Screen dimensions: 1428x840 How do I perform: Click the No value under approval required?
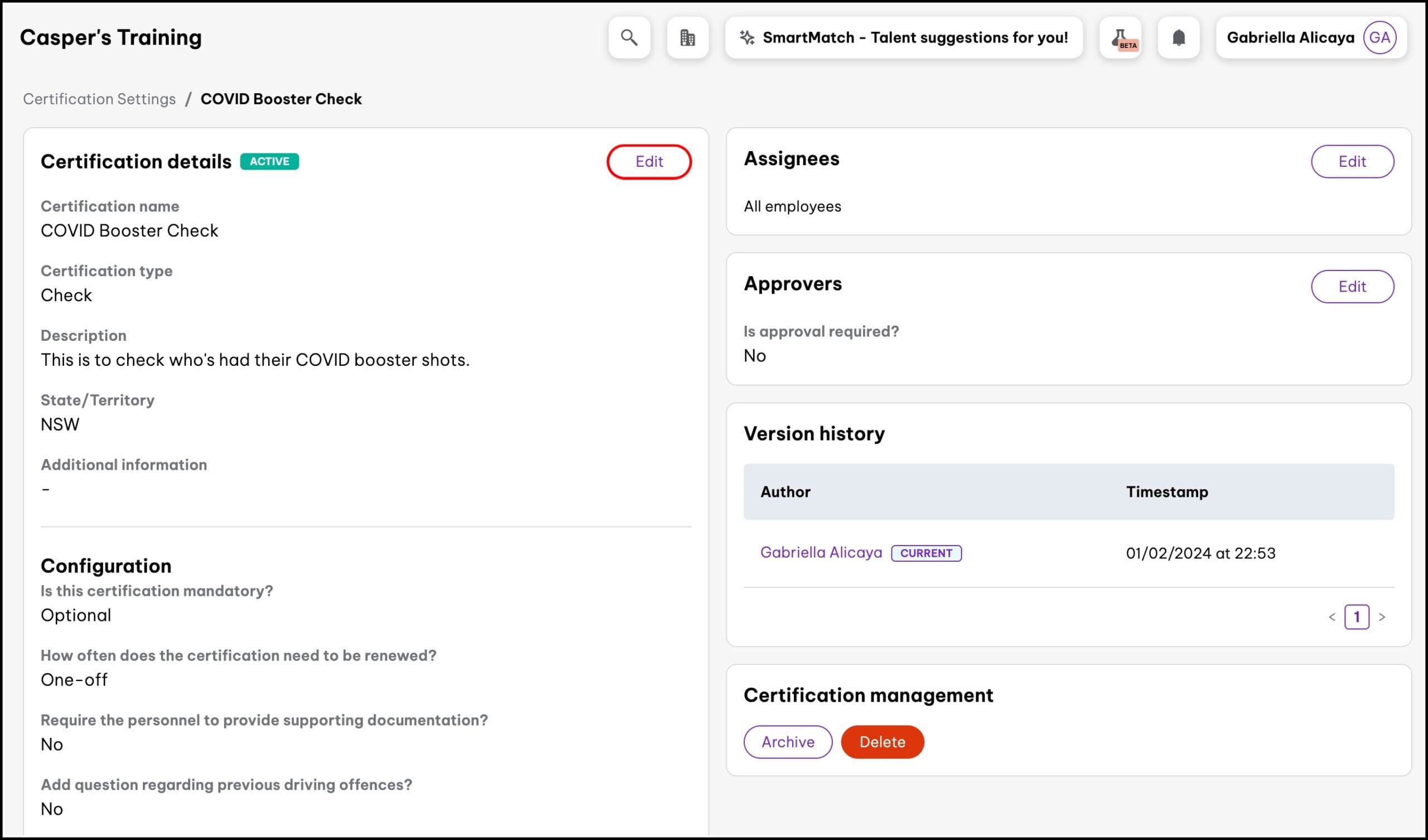click(x=754, y=355)
